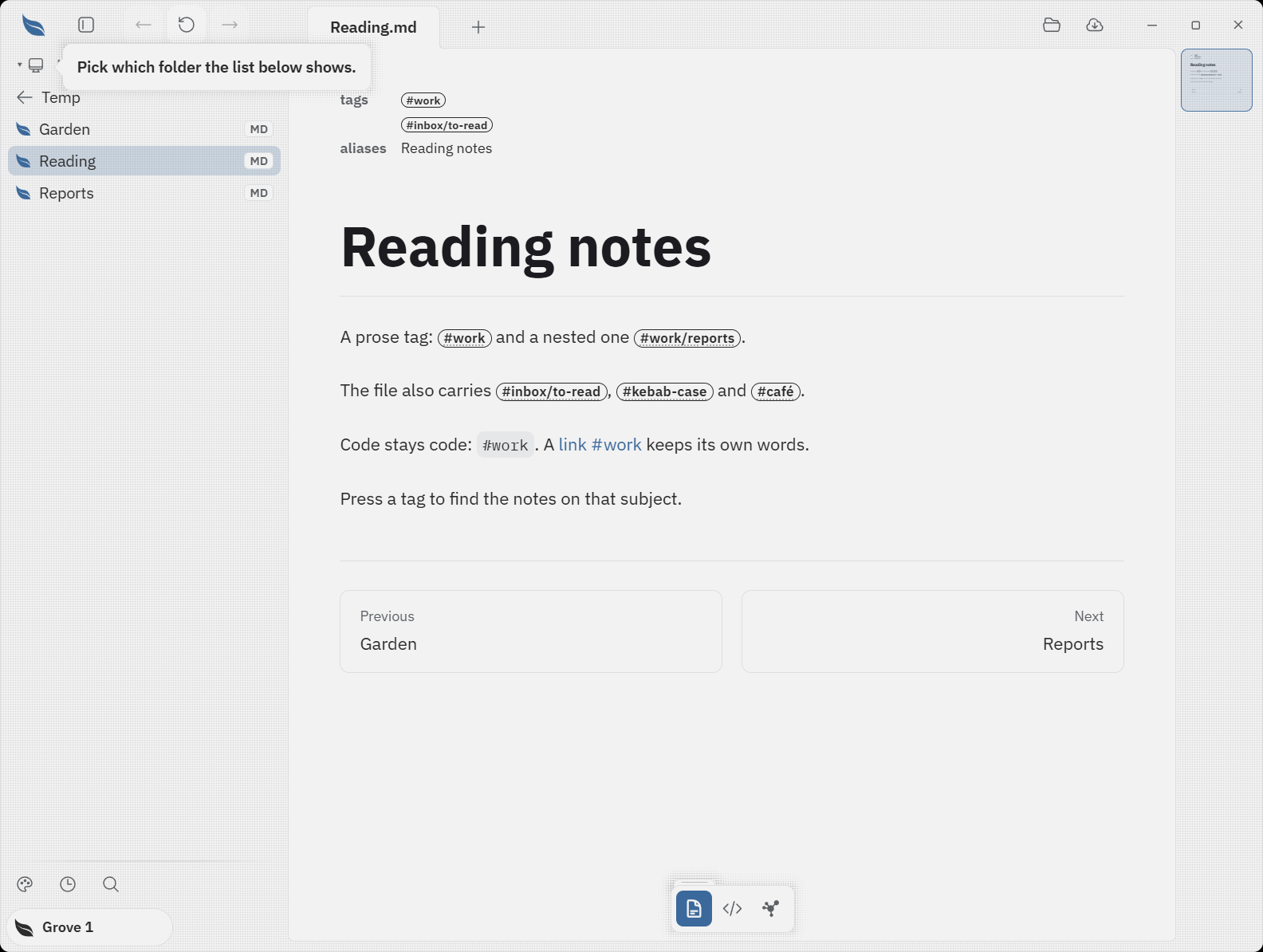Open the graph view icon

(x=770, y=908)
